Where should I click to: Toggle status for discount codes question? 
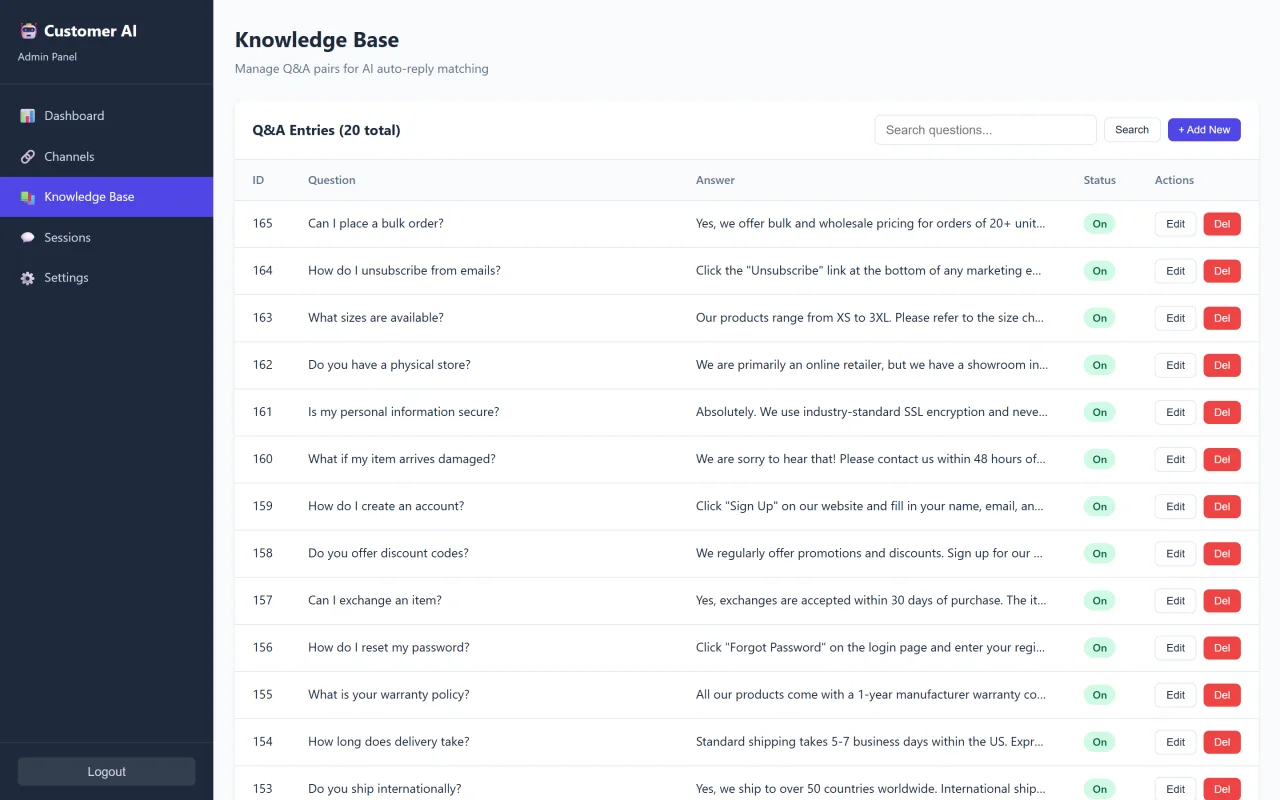click(1099, 553)
